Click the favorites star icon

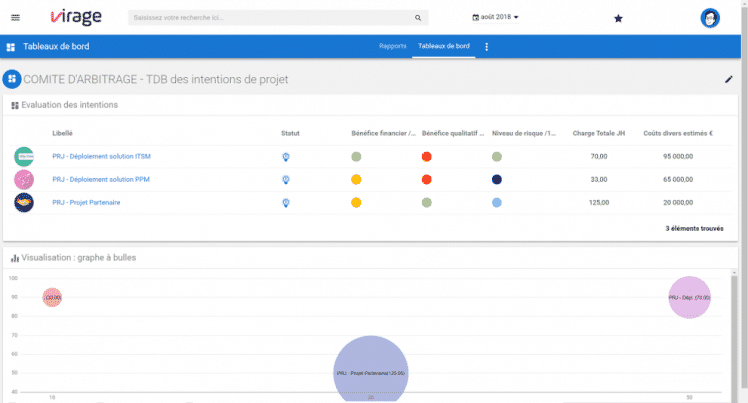tap(618, 18)
